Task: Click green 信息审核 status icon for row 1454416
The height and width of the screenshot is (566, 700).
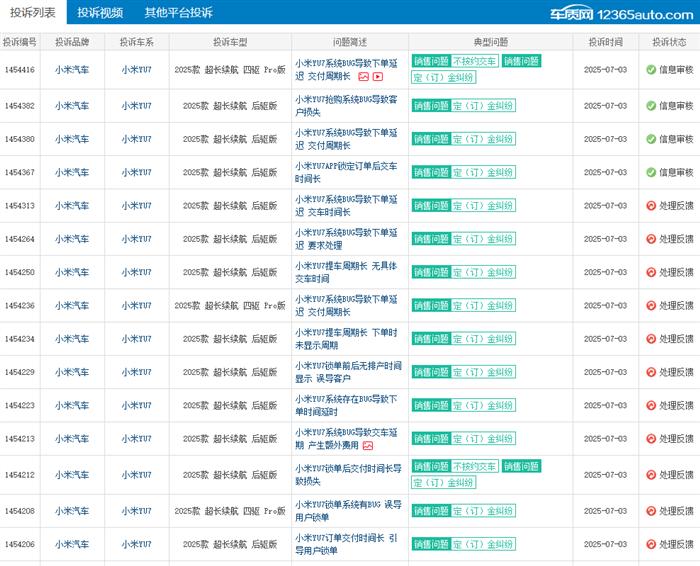Action: point(651,70)
